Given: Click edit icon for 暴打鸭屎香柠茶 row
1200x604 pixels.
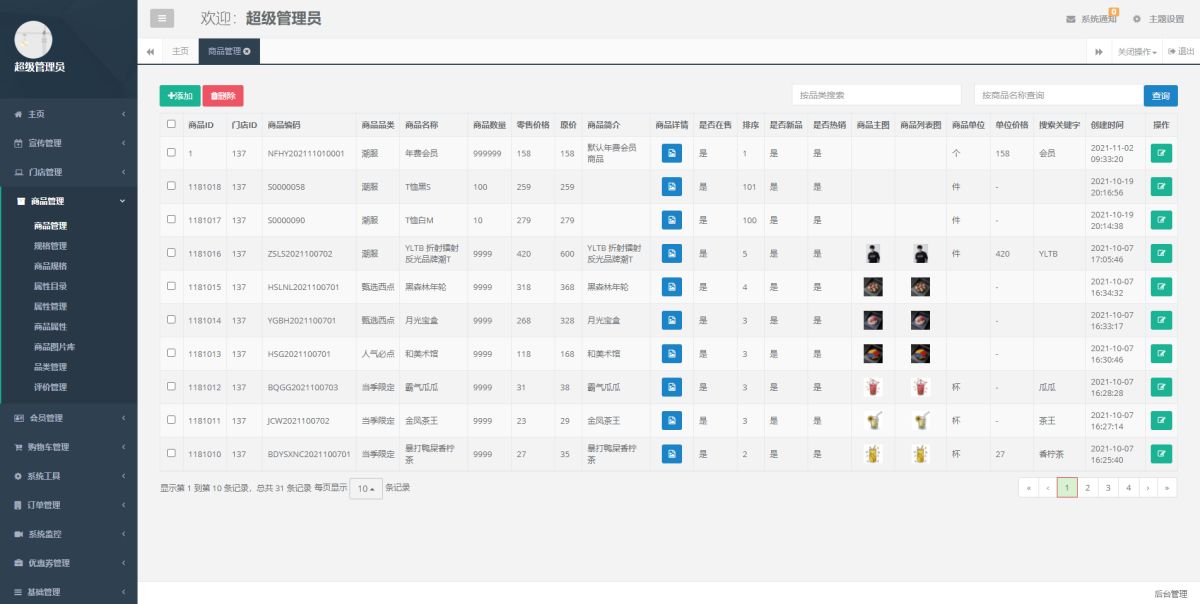Looking at the screenshot, I should tap(1161, 454).
